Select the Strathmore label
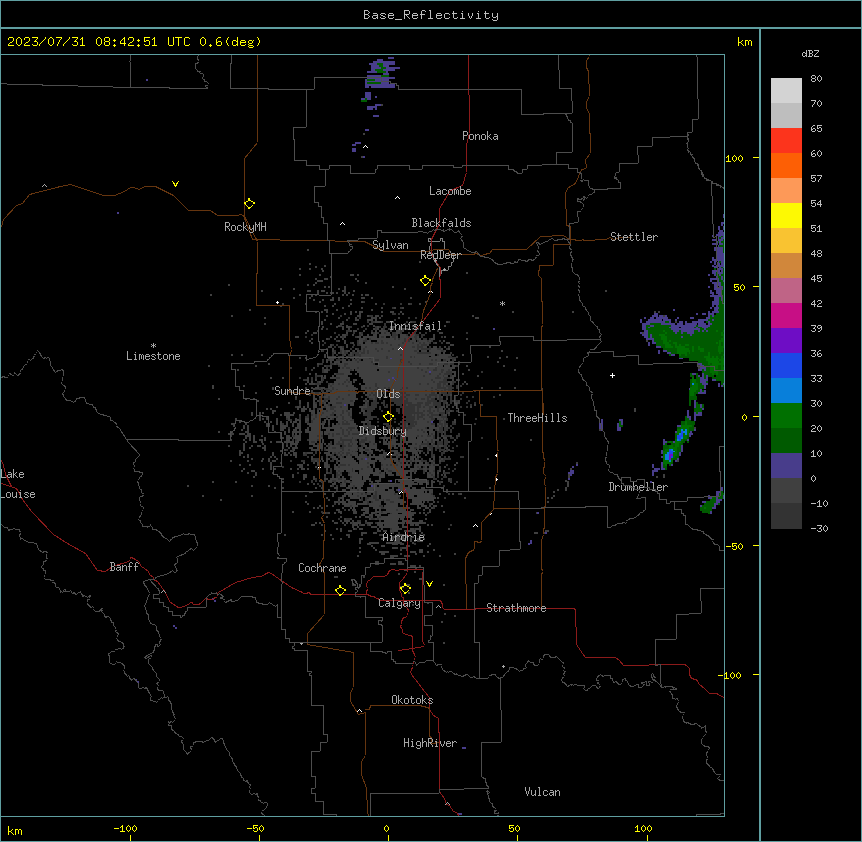The height and width of the screenshot is (842, 862). coord(516,608)
